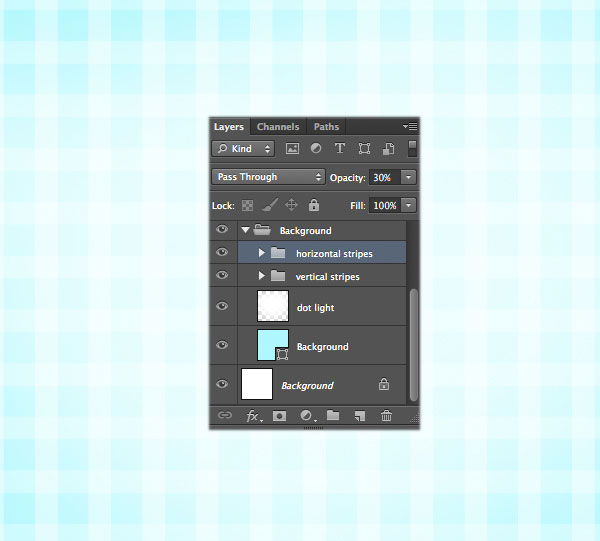Filter for shape layers icon

point(364,148)
